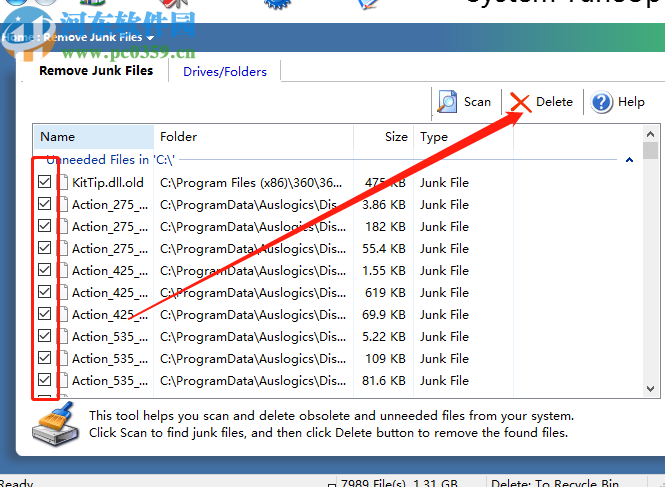Click the 81.6 KB size cell
665x487 pixels.
[x=383, y=381]
